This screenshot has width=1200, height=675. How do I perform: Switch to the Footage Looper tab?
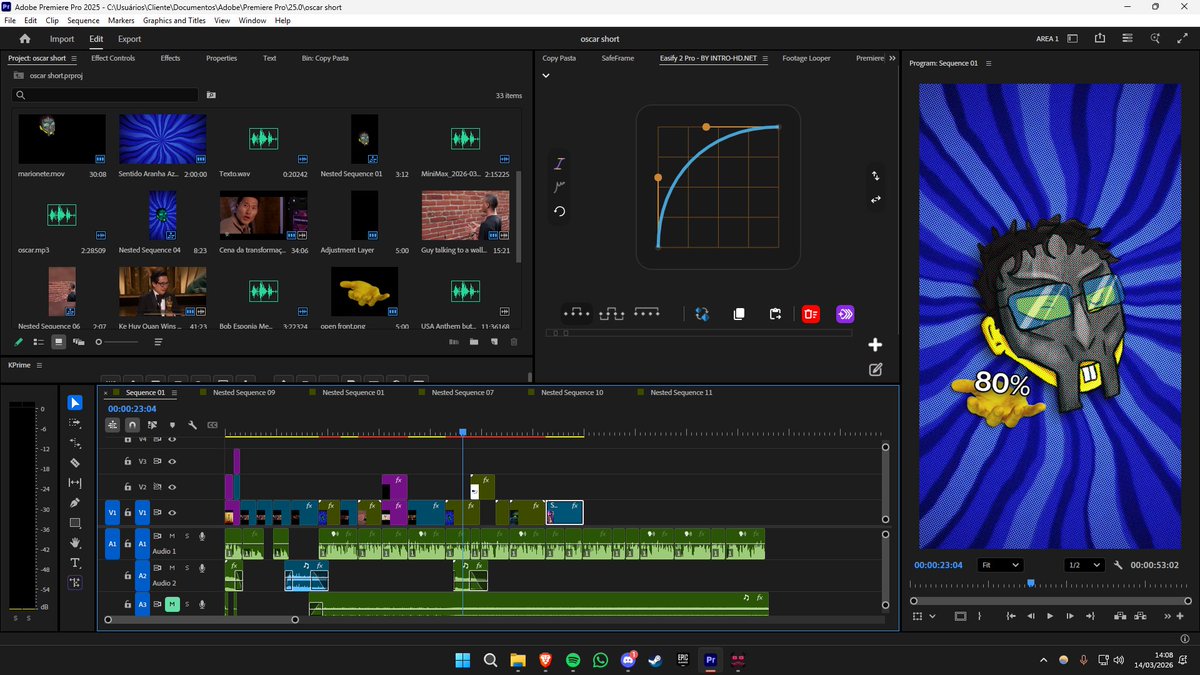pyautogui.click(x=806, y=58)
